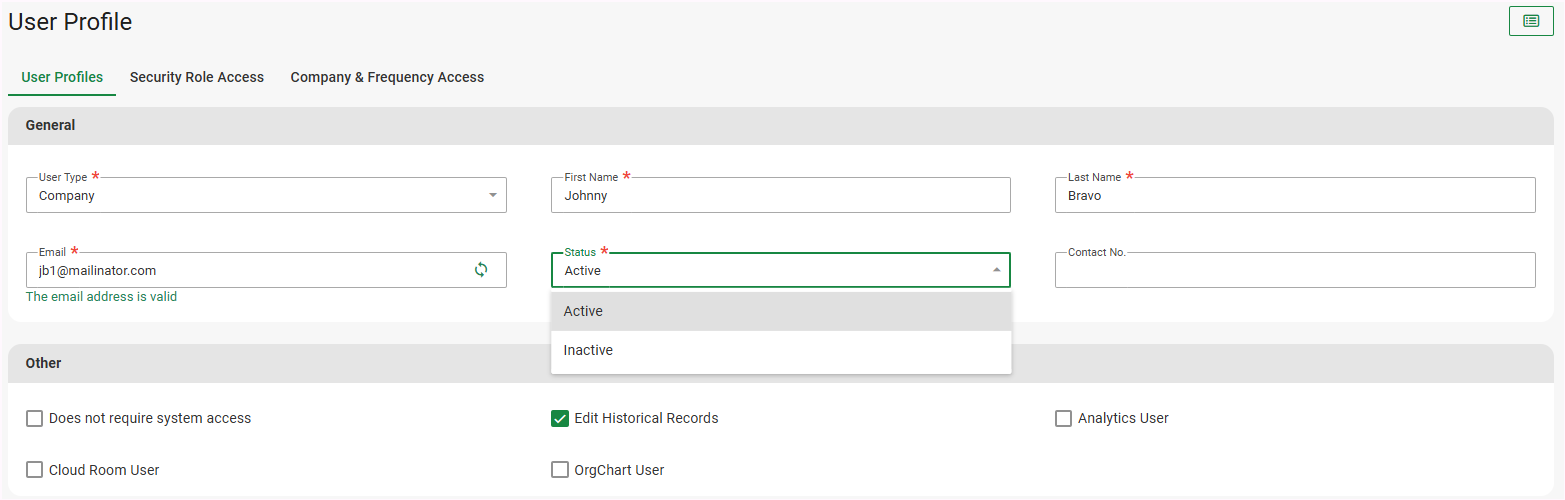Screen dimensions: 1565x500
Task: Click the General section header
Action: 50,125
